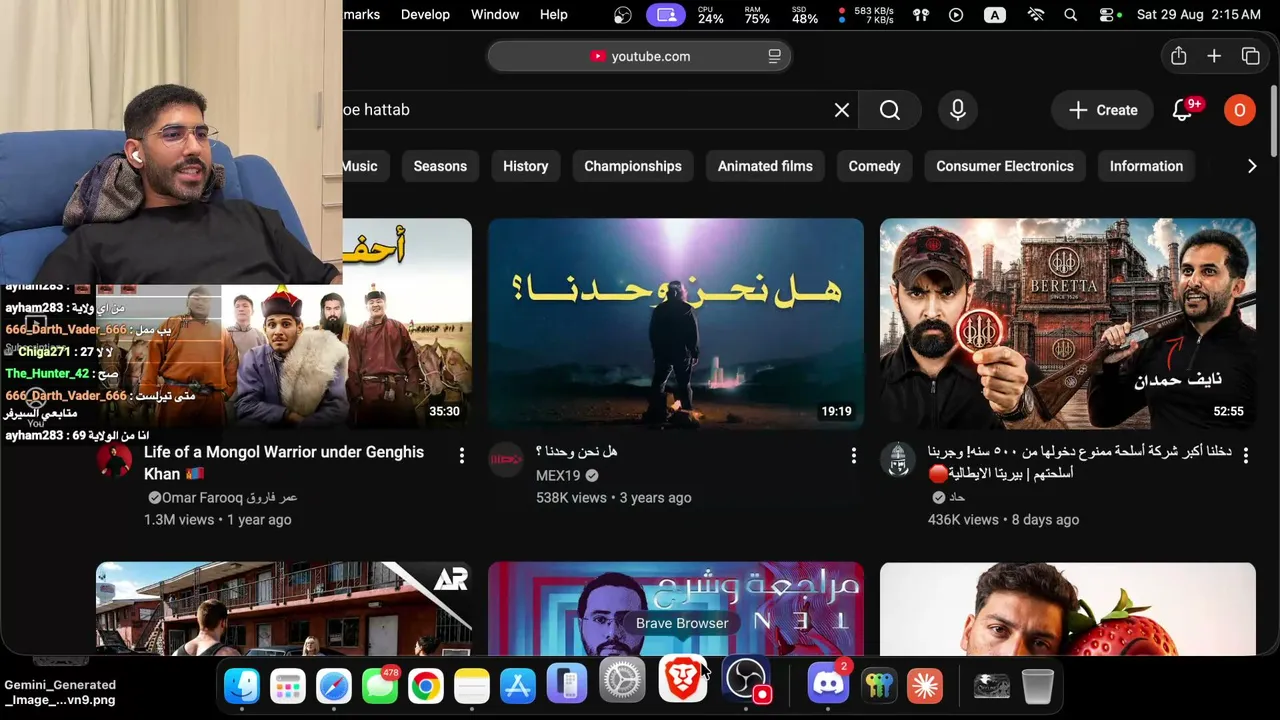The height and width of the screenshot is (720, 1280).
Task: Open the SSD usage menu bar monitor
Action: pos(805,15)
